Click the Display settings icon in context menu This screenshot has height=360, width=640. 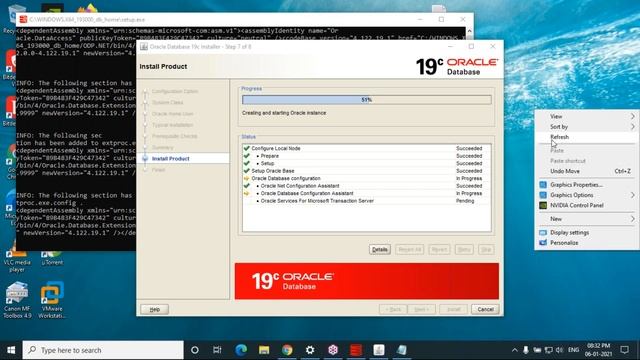tap(543, 232)
